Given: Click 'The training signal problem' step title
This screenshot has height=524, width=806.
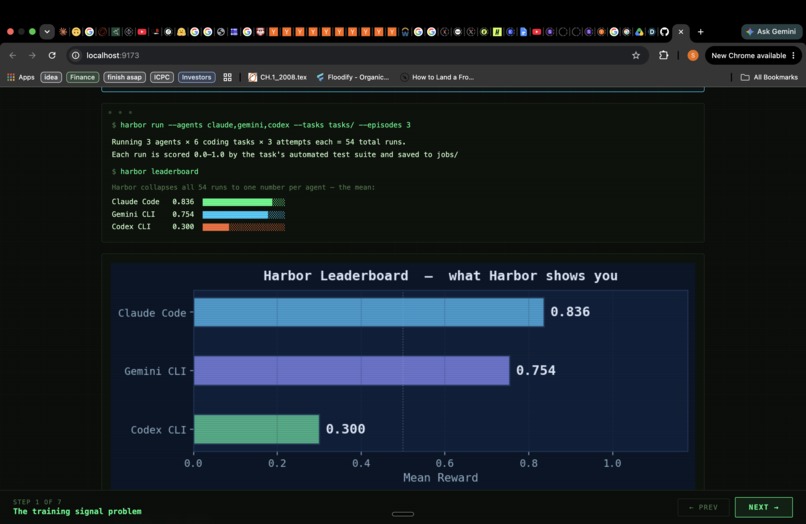Looking at the screenshot, I should (x=77, y=511).
